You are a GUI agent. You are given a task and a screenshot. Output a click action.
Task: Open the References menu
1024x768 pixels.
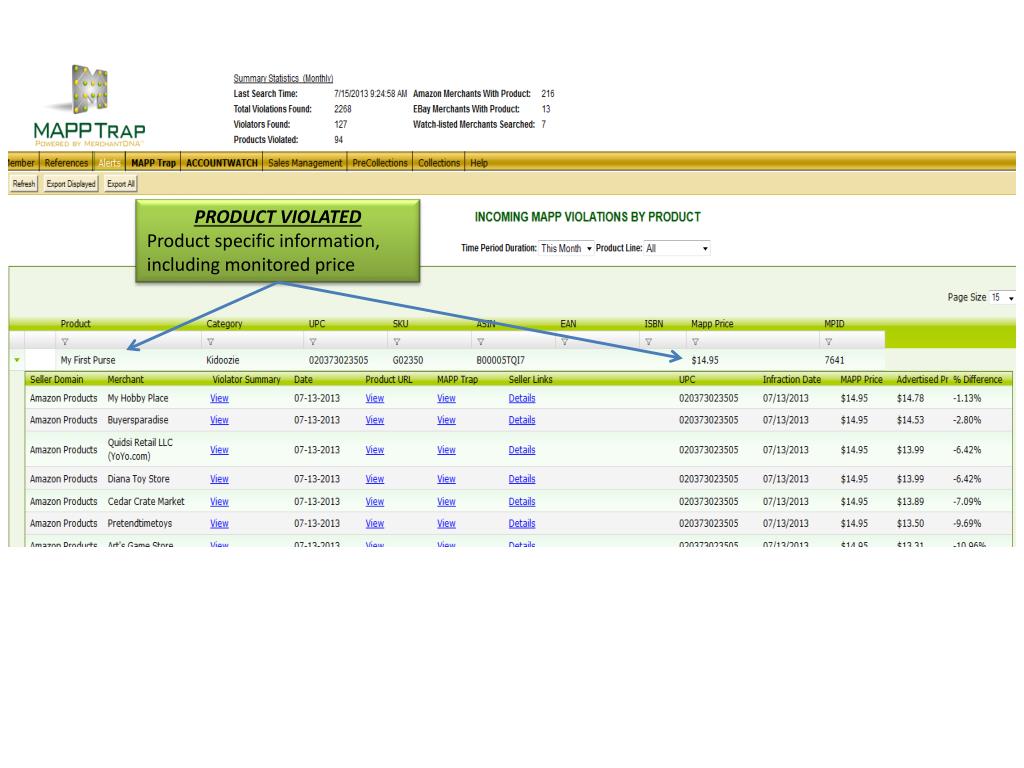[x=66, y=163]
